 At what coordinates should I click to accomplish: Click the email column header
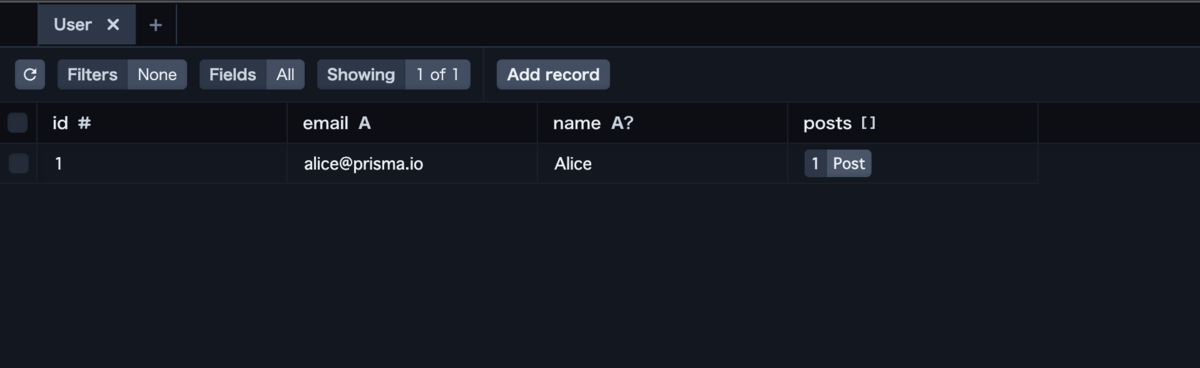tap(412, 123)
